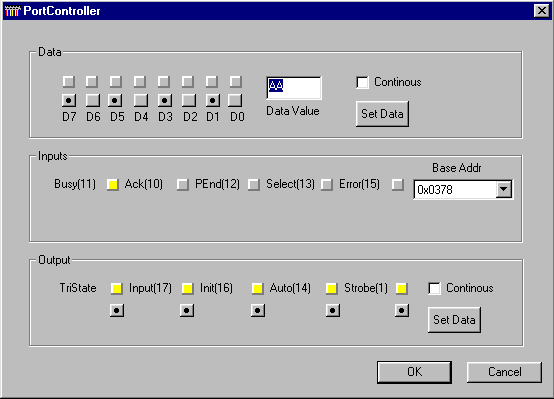Toggle the D4 data bit button
This screenshot has height=399, width=554.
click(x=141, y=100)
